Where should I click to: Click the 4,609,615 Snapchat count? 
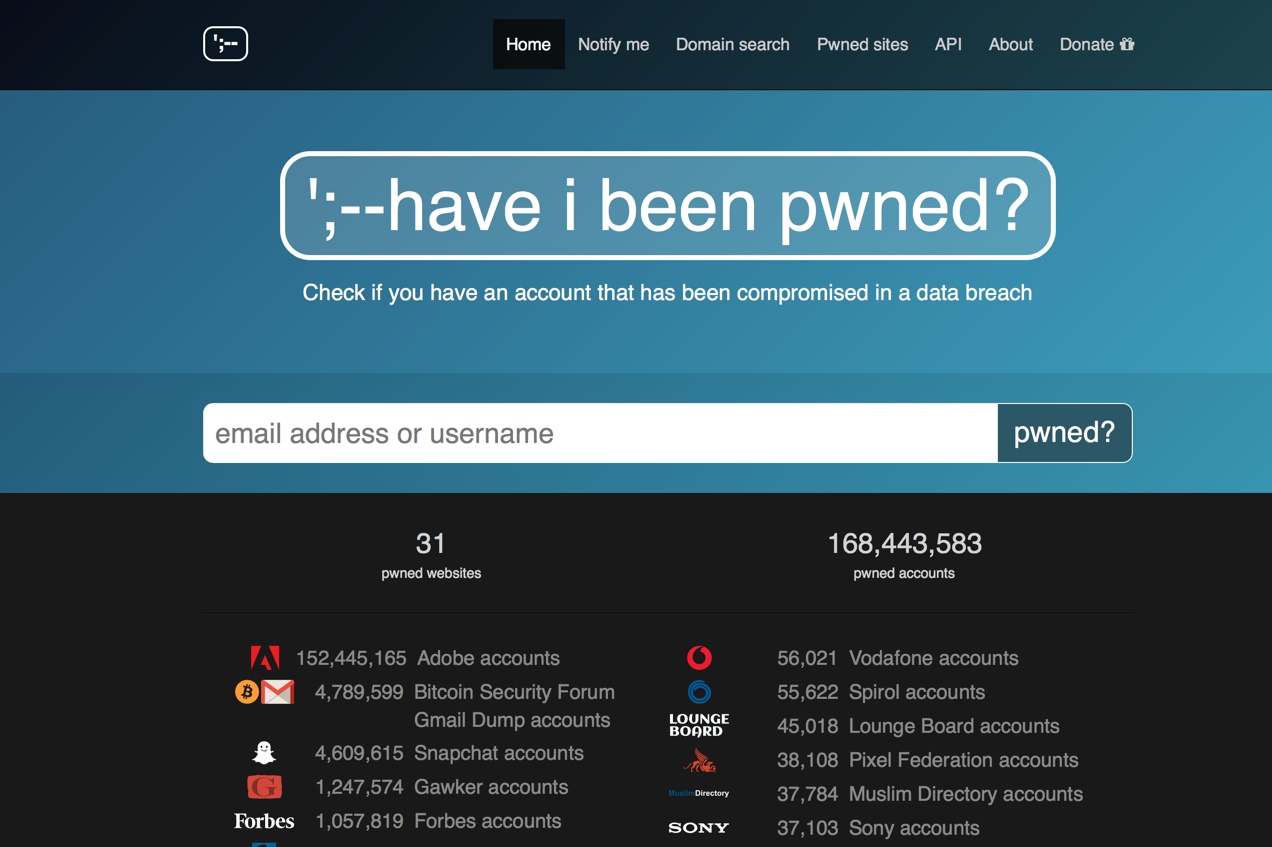359,753
